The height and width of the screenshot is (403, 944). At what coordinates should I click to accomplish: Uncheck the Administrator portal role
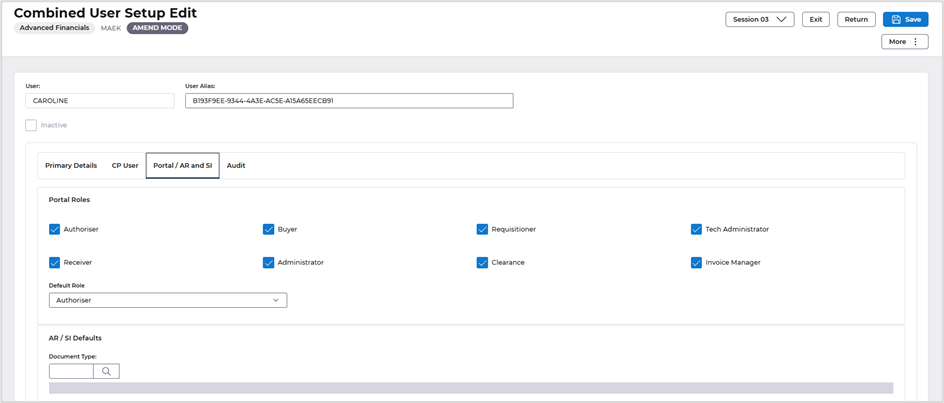[x=269, y=263]
